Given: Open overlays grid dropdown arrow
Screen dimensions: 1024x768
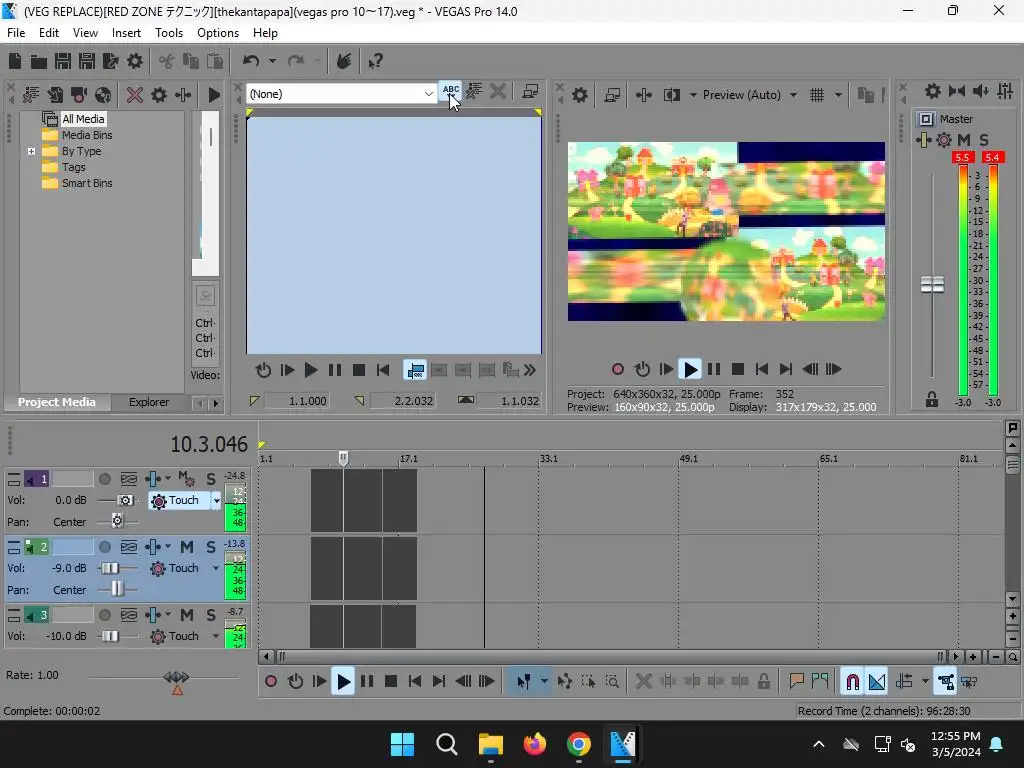Looking at the screenshot, I should pos(839,95).
